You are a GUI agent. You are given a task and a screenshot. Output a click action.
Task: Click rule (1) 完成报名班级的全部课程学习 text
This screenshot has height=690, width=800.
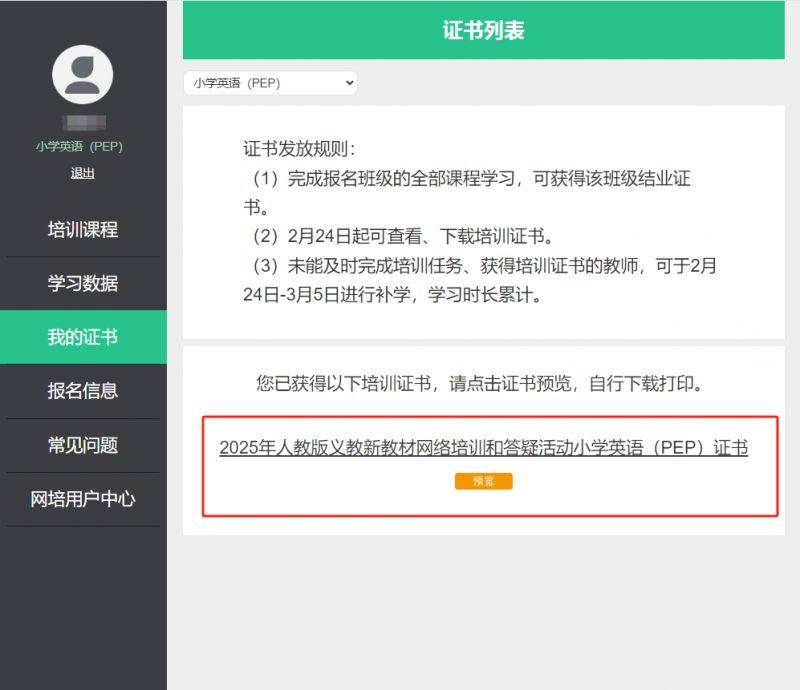pos(467,192)
